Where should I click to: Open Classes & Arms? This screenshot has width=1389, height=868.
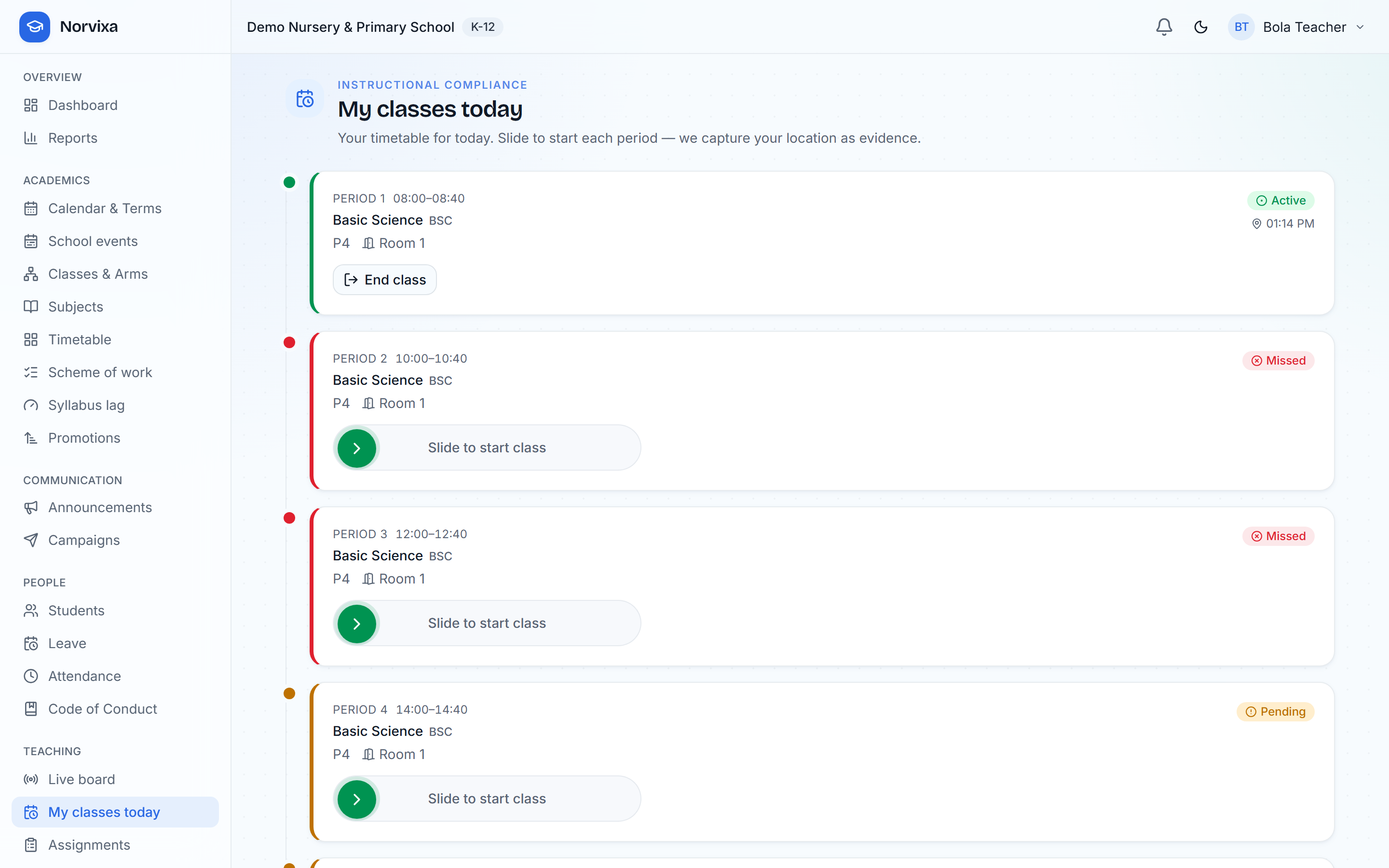pos(115,274)
